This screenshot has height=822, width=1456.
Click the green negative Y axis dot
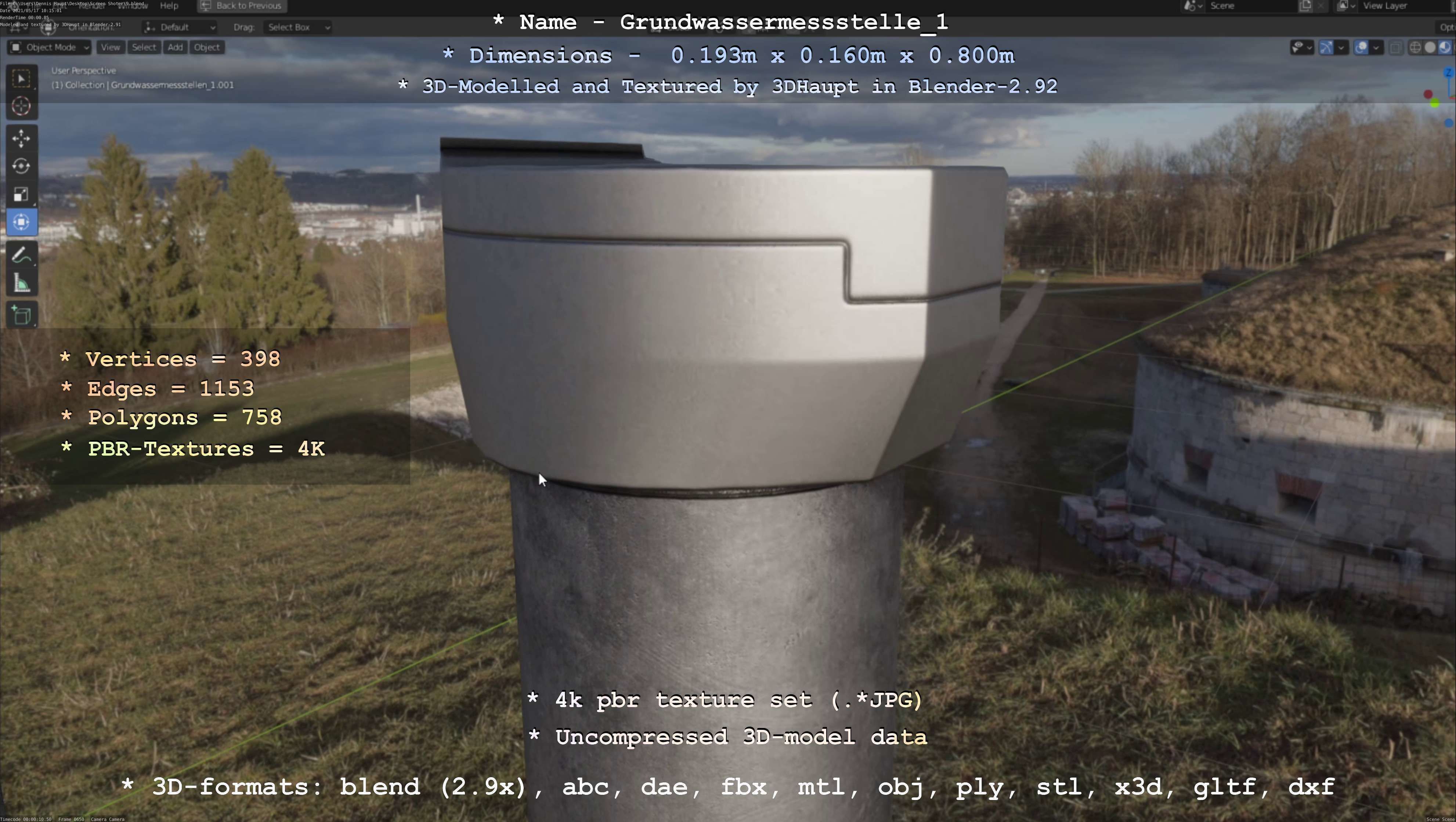coord(1435,104)
